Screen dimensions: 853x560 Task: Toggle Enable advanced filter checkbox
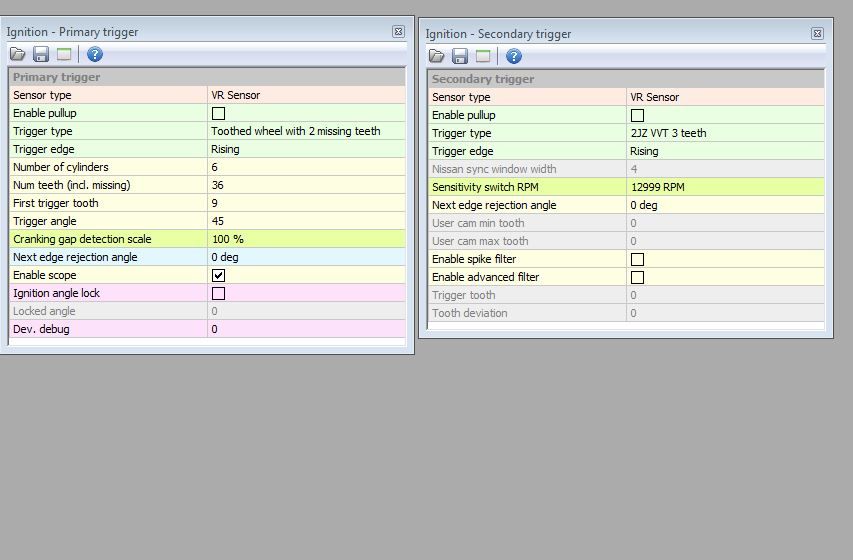637,277
